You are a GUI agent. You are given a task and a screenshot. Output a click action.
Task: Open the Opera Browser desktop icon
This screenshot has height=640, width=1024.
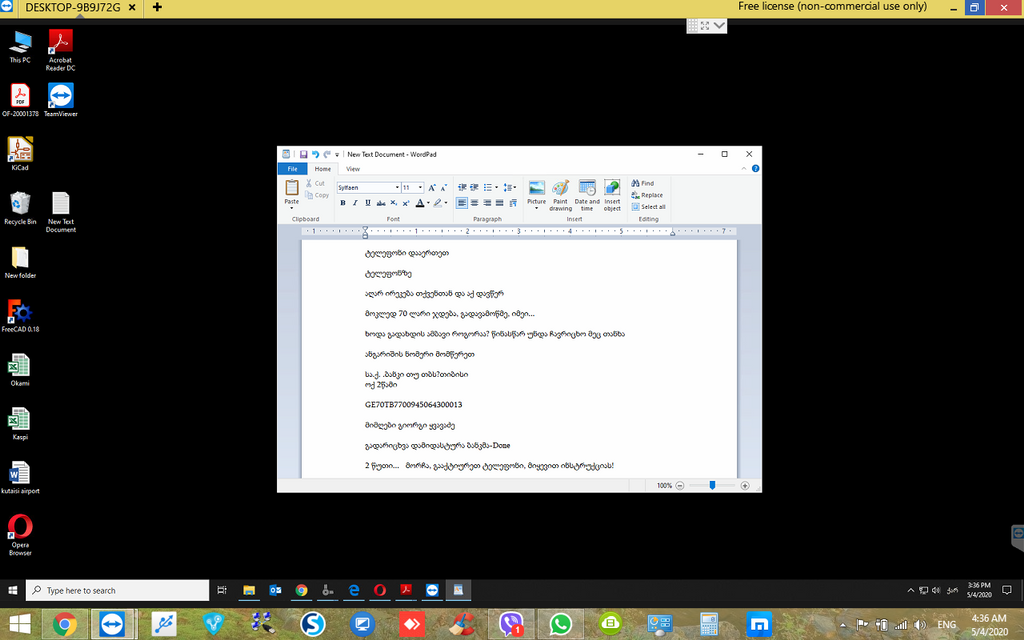20,536
